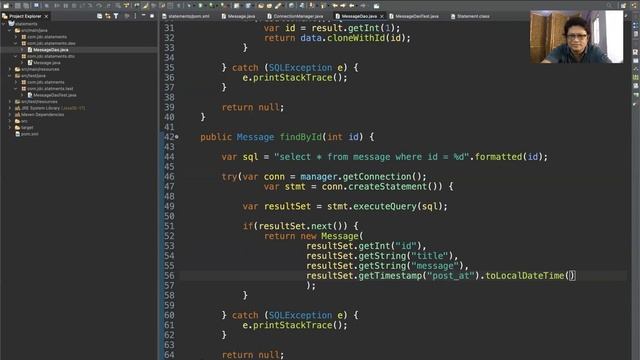The image size is (640, 360).
Task: Select the src folder in Project Explorer
Action: coord(24,121)
